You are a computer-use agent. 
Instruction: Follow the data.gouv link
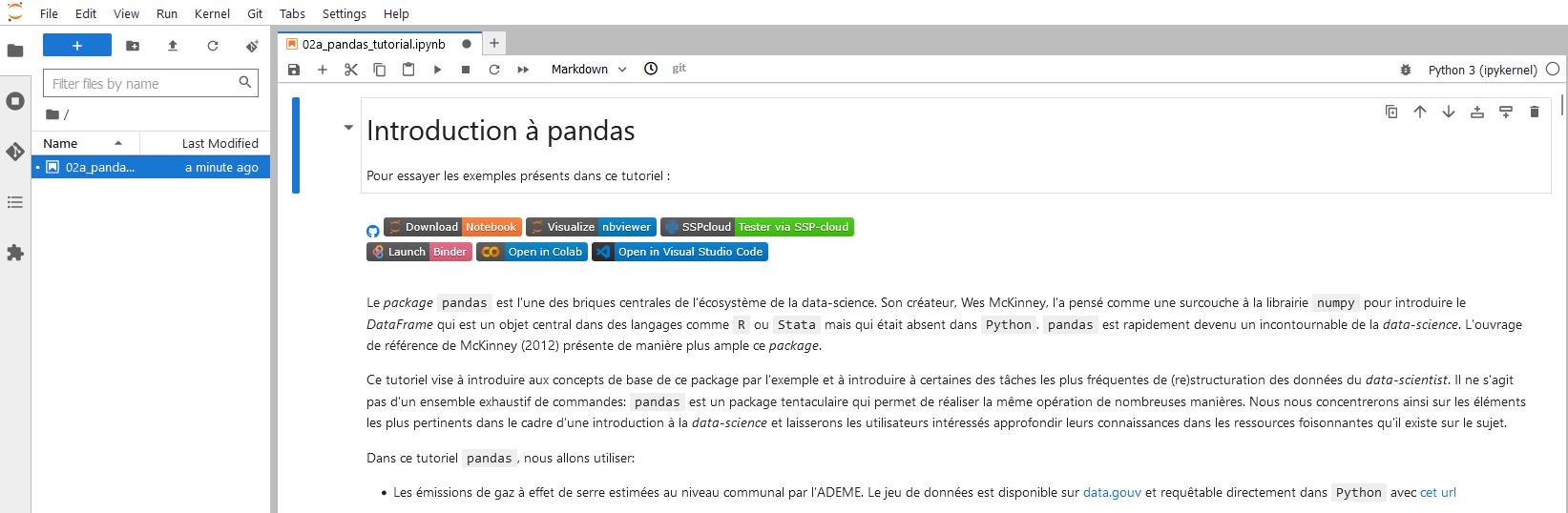point(1112,492)
